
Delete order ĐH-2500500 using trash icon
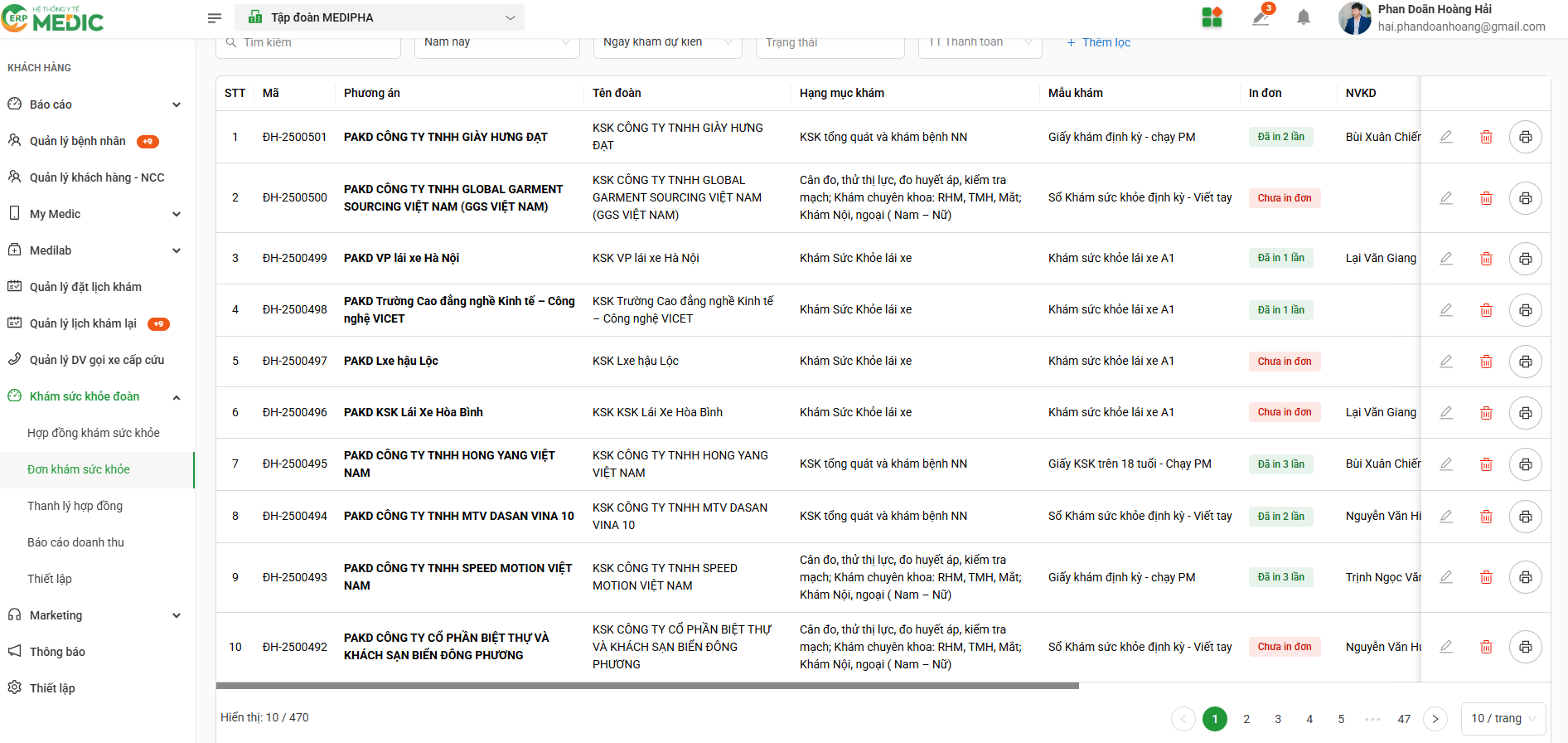coord(1486,198)
